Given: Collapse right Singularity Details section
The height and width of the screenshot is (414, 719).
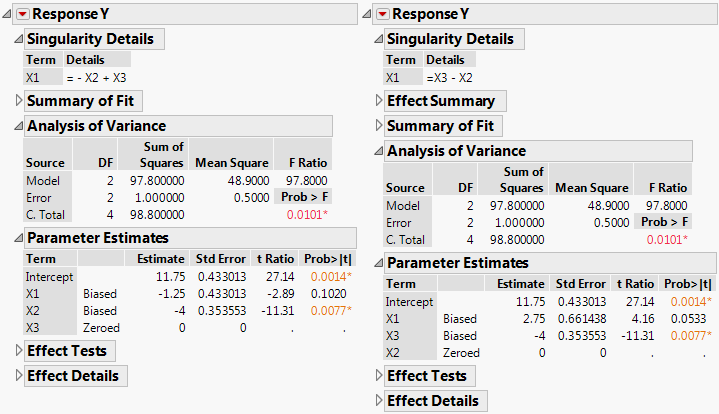Looking at the screenshot, I should point(379,39).
